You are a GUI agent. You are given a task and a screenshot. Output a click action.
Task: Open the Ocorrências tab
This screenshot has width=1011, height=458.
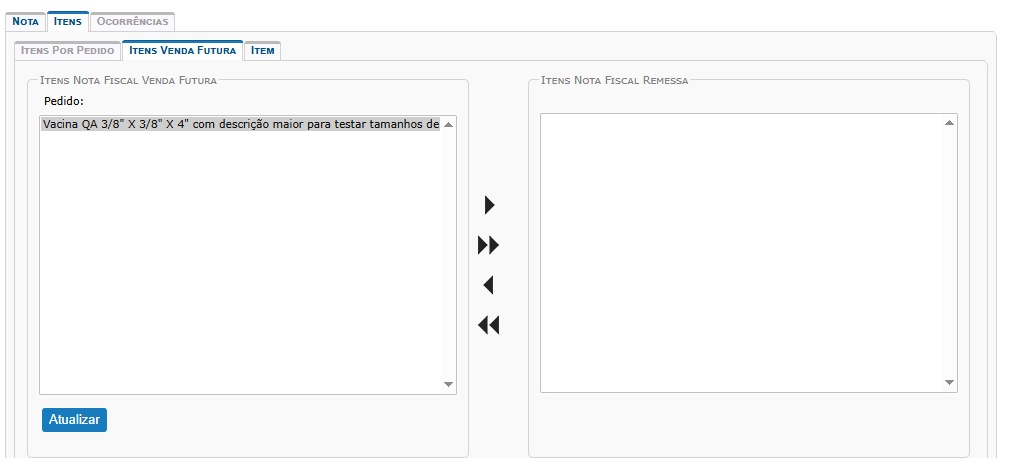pos(133,21)
